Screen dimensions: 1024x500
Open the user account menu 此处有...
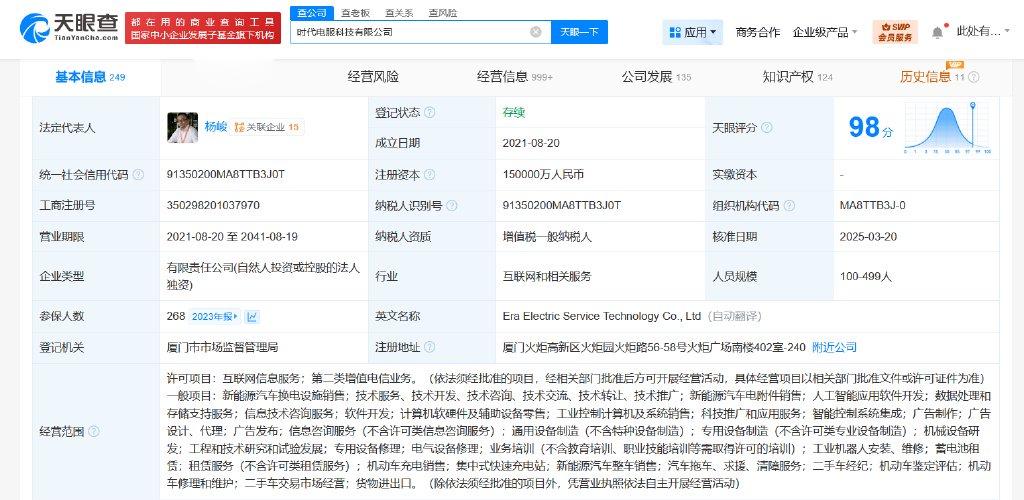(x=985, y=31)
